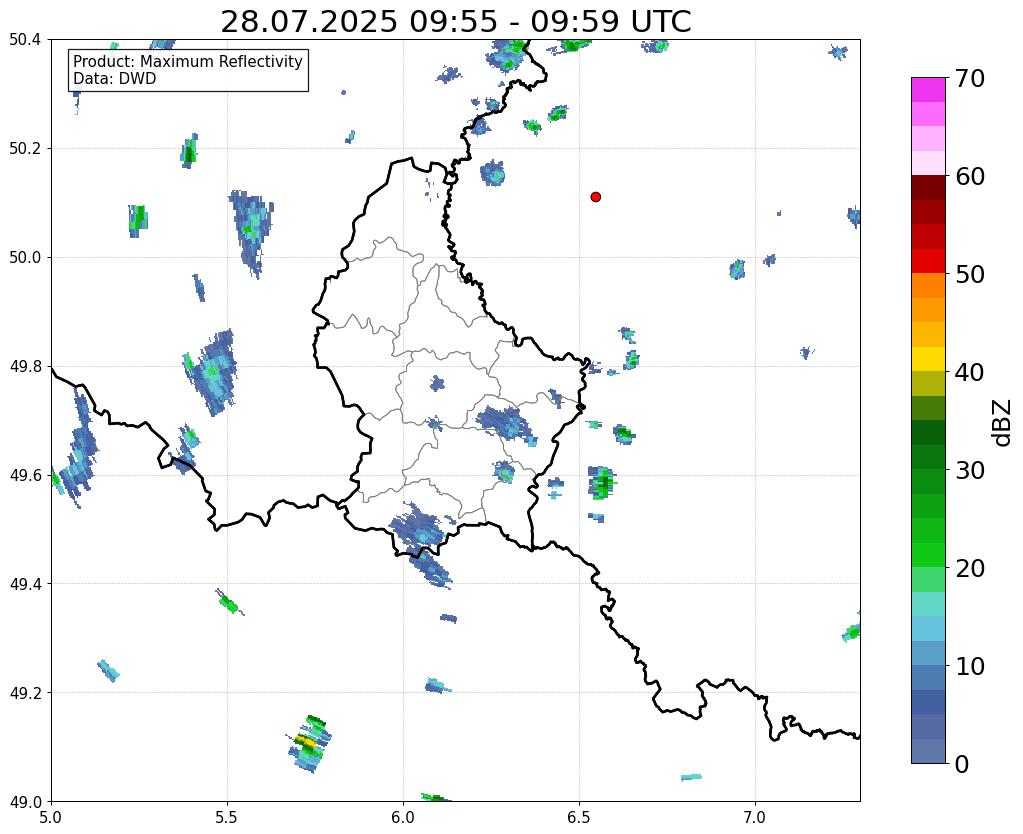Select the 30 dBZ colorbar label
The height and width of the screenshot is (834, 1023).
(x=970, y=470)
